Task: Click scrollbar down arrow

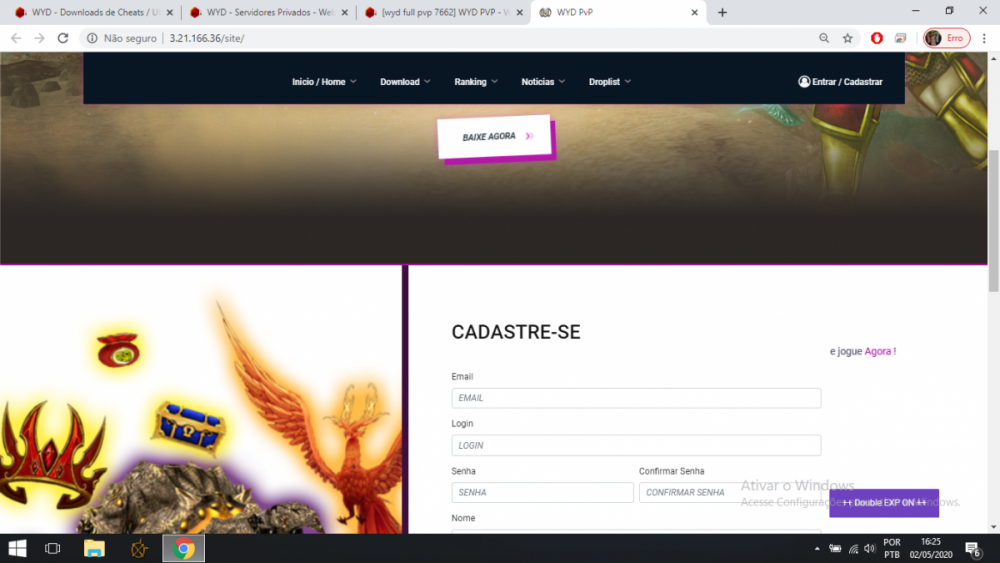Action: coord(993,527)
